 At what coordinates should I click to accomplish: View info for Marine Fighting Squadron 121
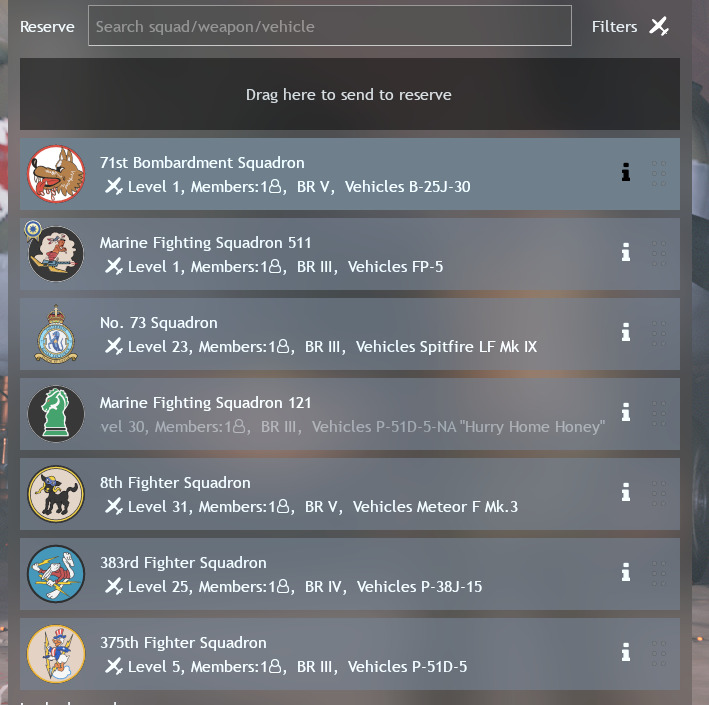(x=626, y=412)
